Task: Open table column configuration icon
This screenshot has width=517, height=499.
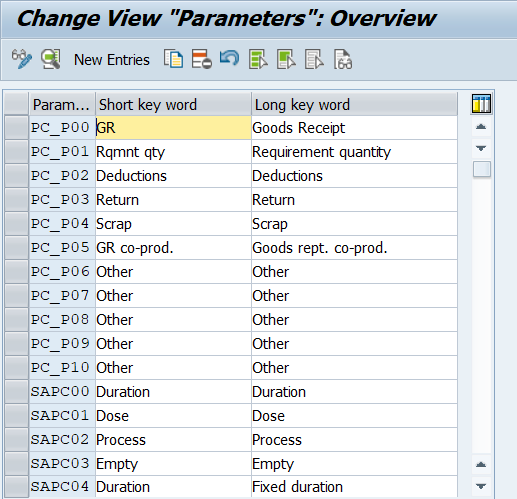Action: [x=481, y=104]
